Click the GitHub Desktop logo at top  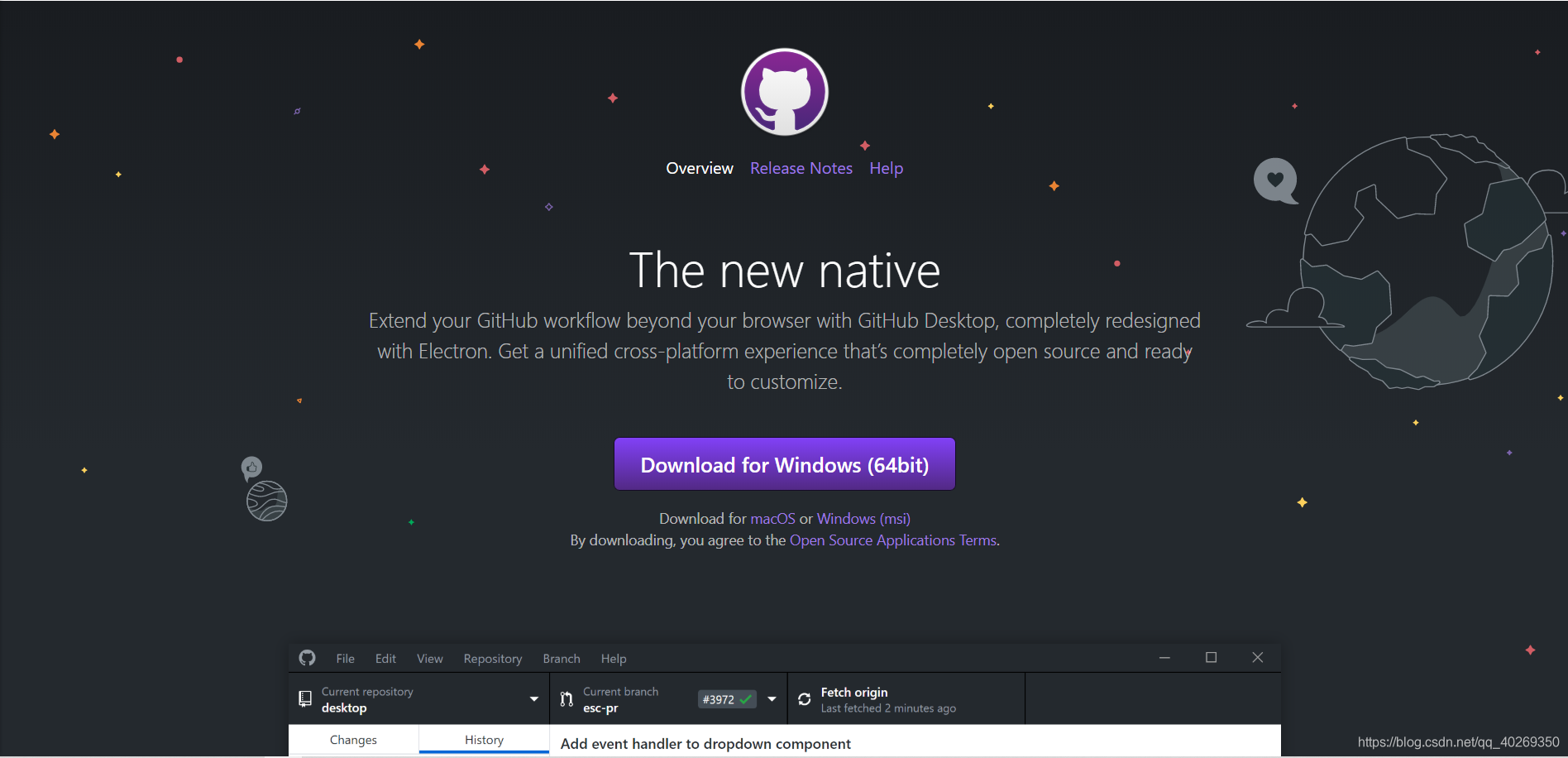784,92
